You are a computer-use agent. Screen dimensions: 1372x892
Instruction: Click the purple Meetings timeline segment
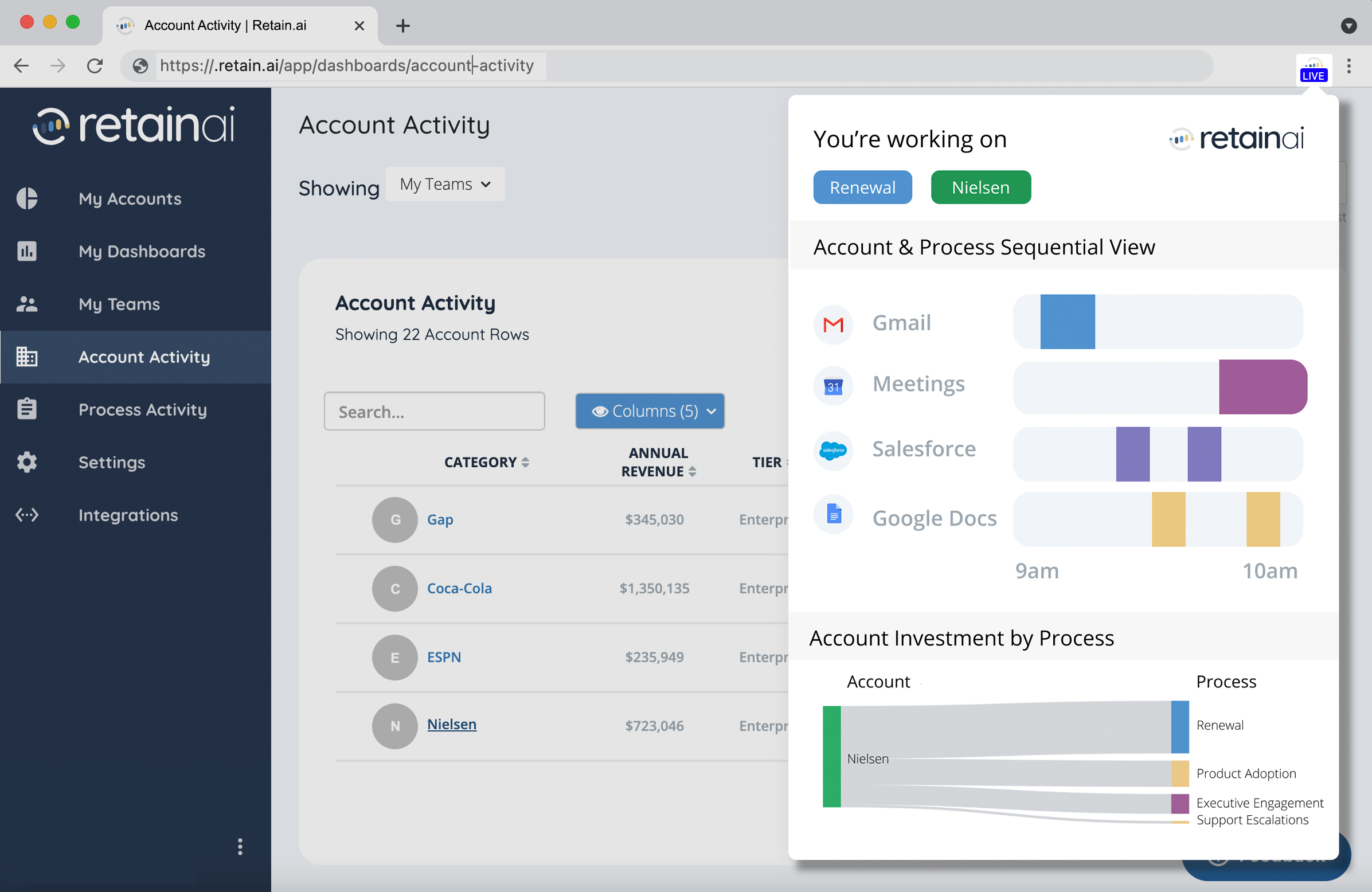pyautogui.click(x=1262, y=386)
